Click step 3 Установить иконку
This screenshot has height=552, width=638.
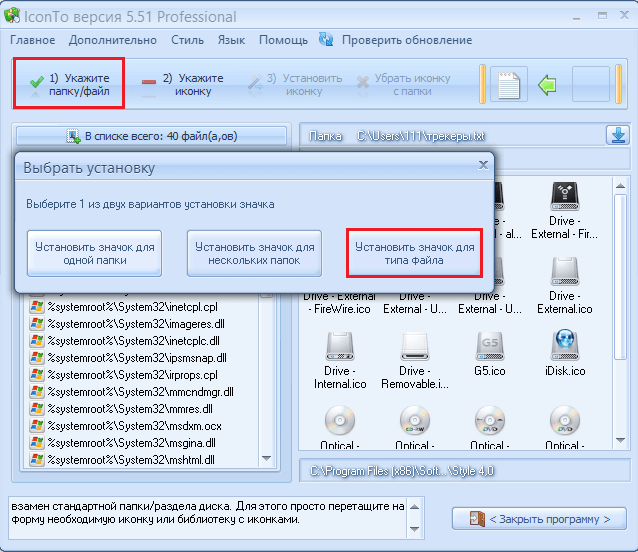(x=296, y=84)
